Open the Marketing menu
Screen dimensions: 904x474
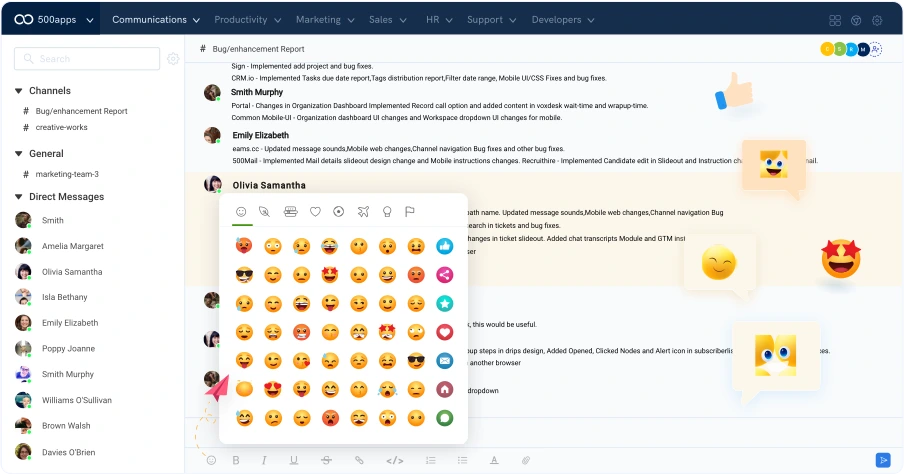pos(325,20)
